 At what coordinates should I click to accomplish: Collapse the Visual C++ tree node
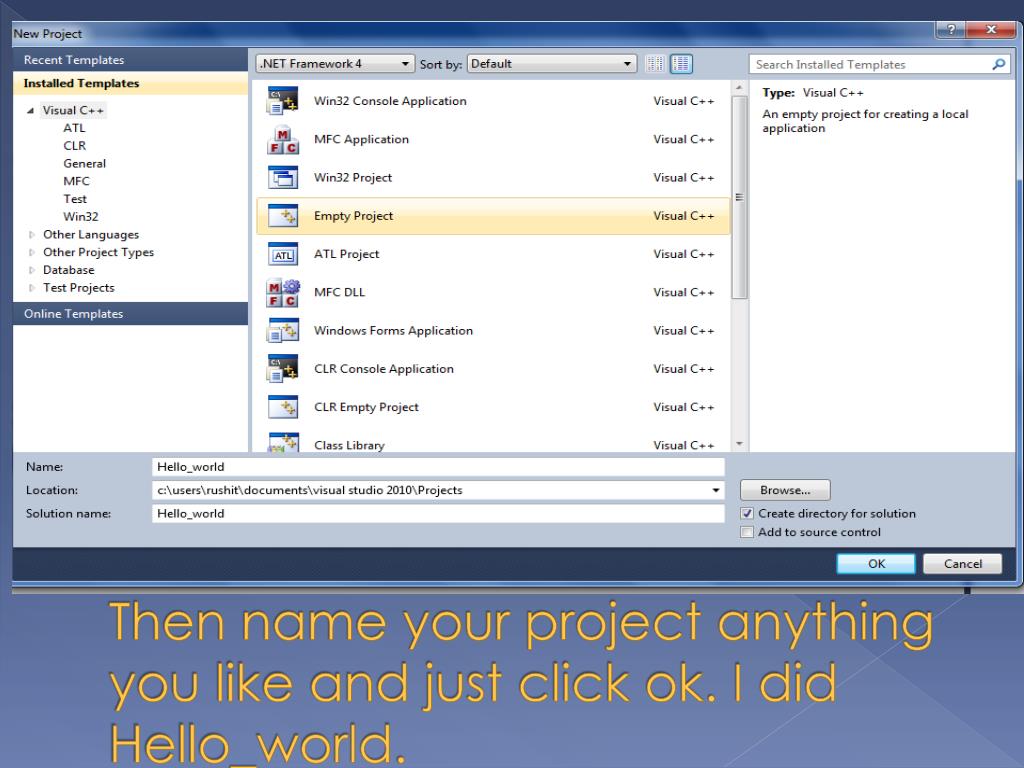click(x=30, y=110)
